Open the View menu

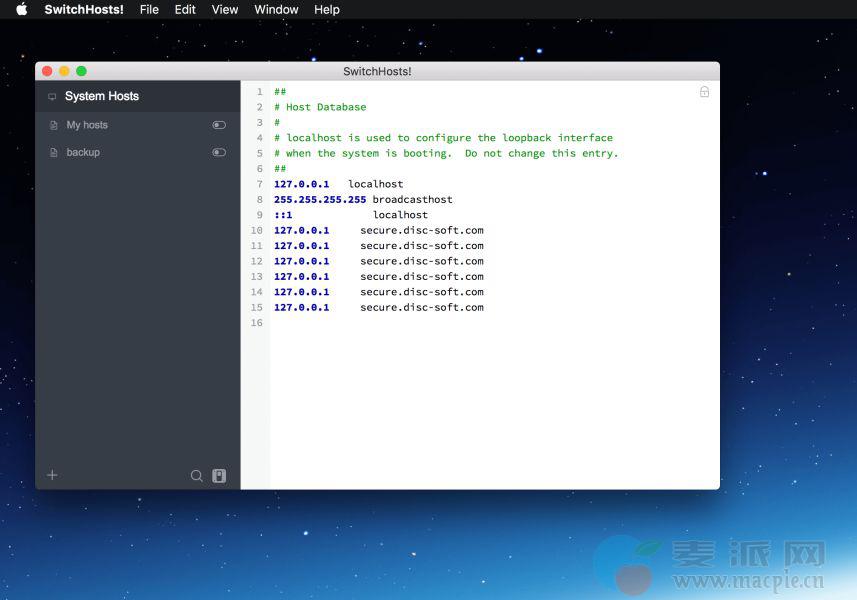click(225, 9)
